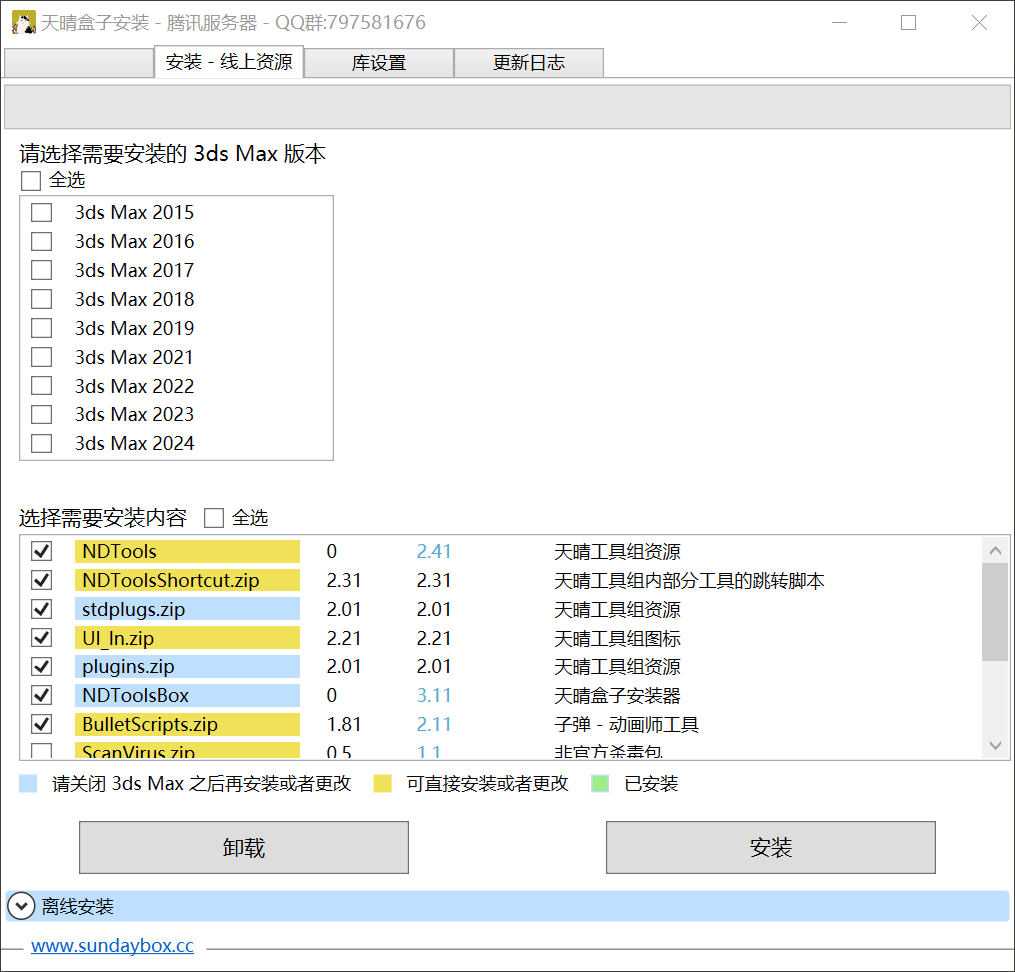Check the 3ds Max 2024 box
Viewport: 1015px width, 972px height.
41,443
